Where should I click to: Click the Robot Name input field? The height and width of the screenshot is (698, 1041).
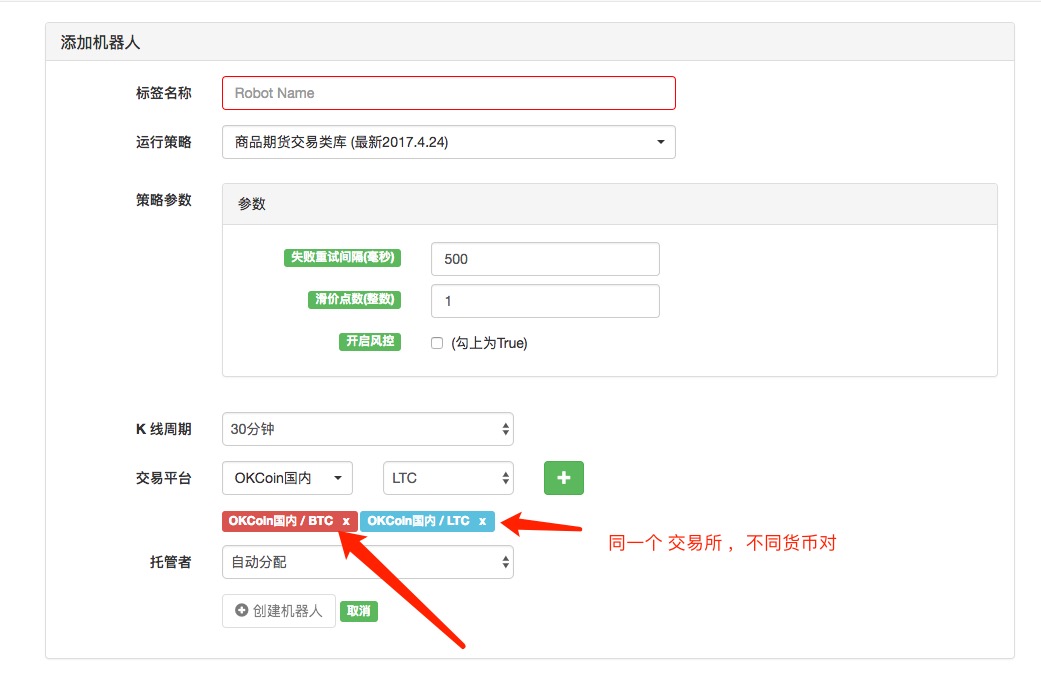(x=449, y=93)
